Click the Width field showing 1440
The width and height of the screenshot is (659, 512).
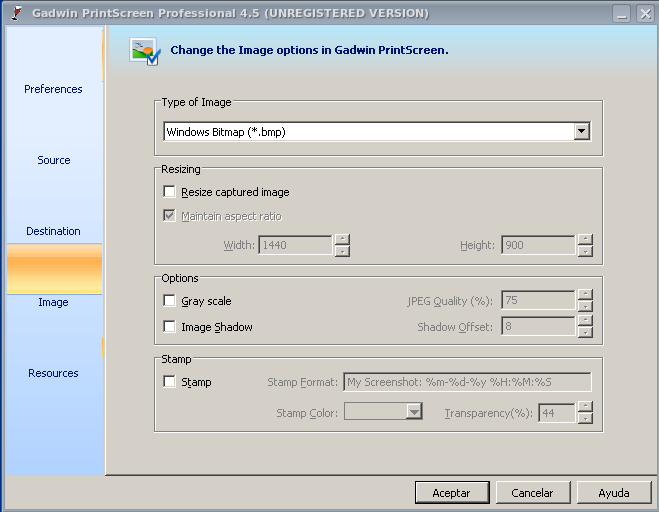tap(295, 245)
